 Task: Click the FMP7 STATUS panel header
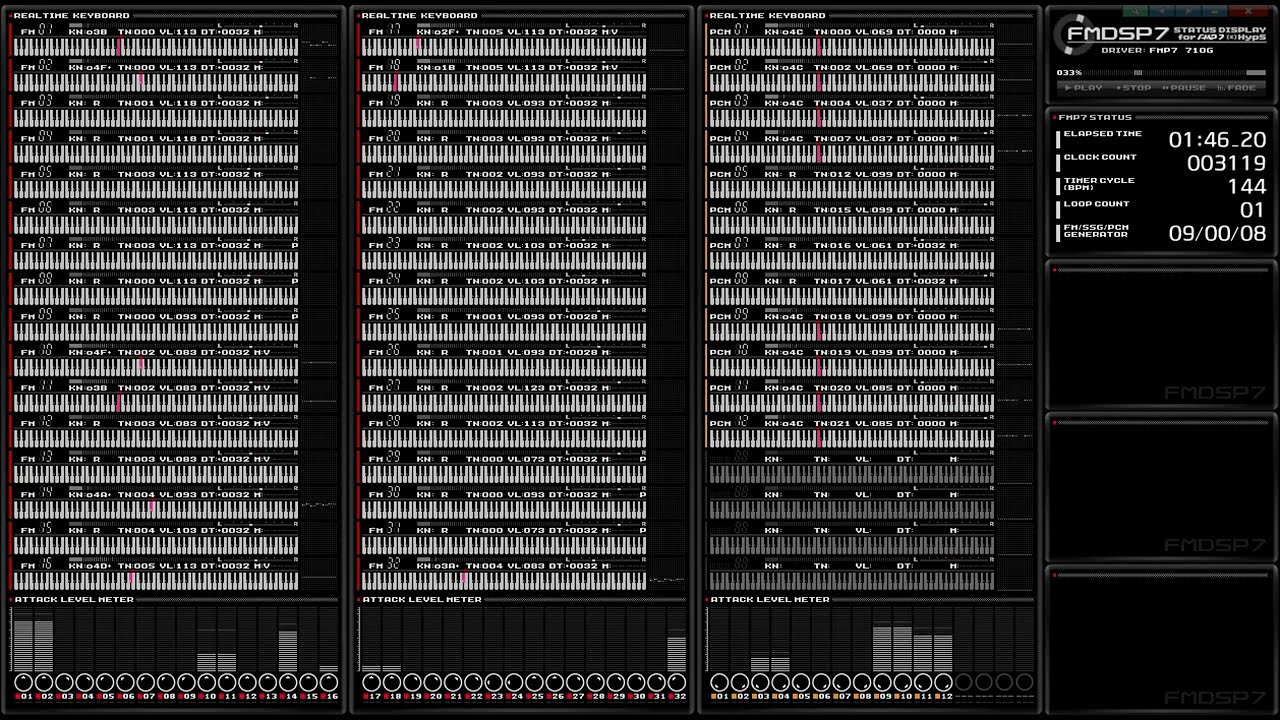tap(1096, 117)
